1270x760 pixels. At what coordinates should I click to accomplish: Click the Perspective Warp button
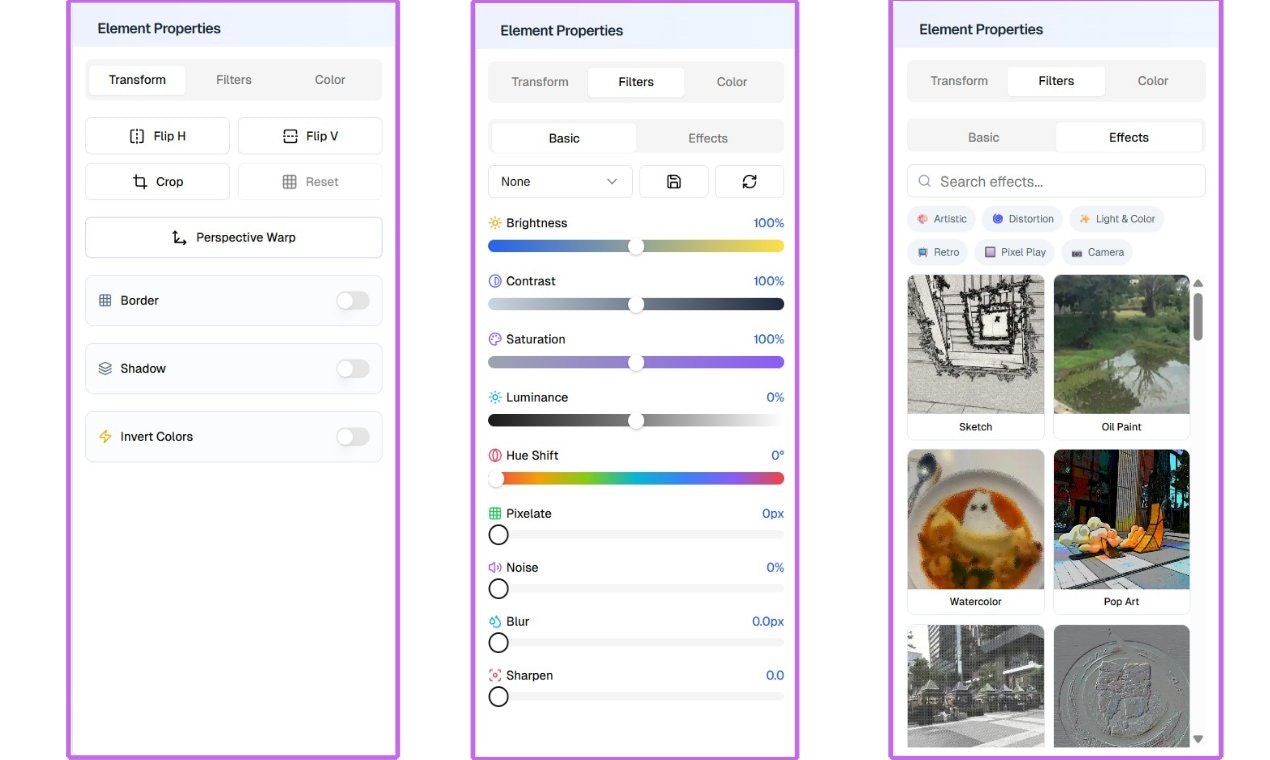232,237
